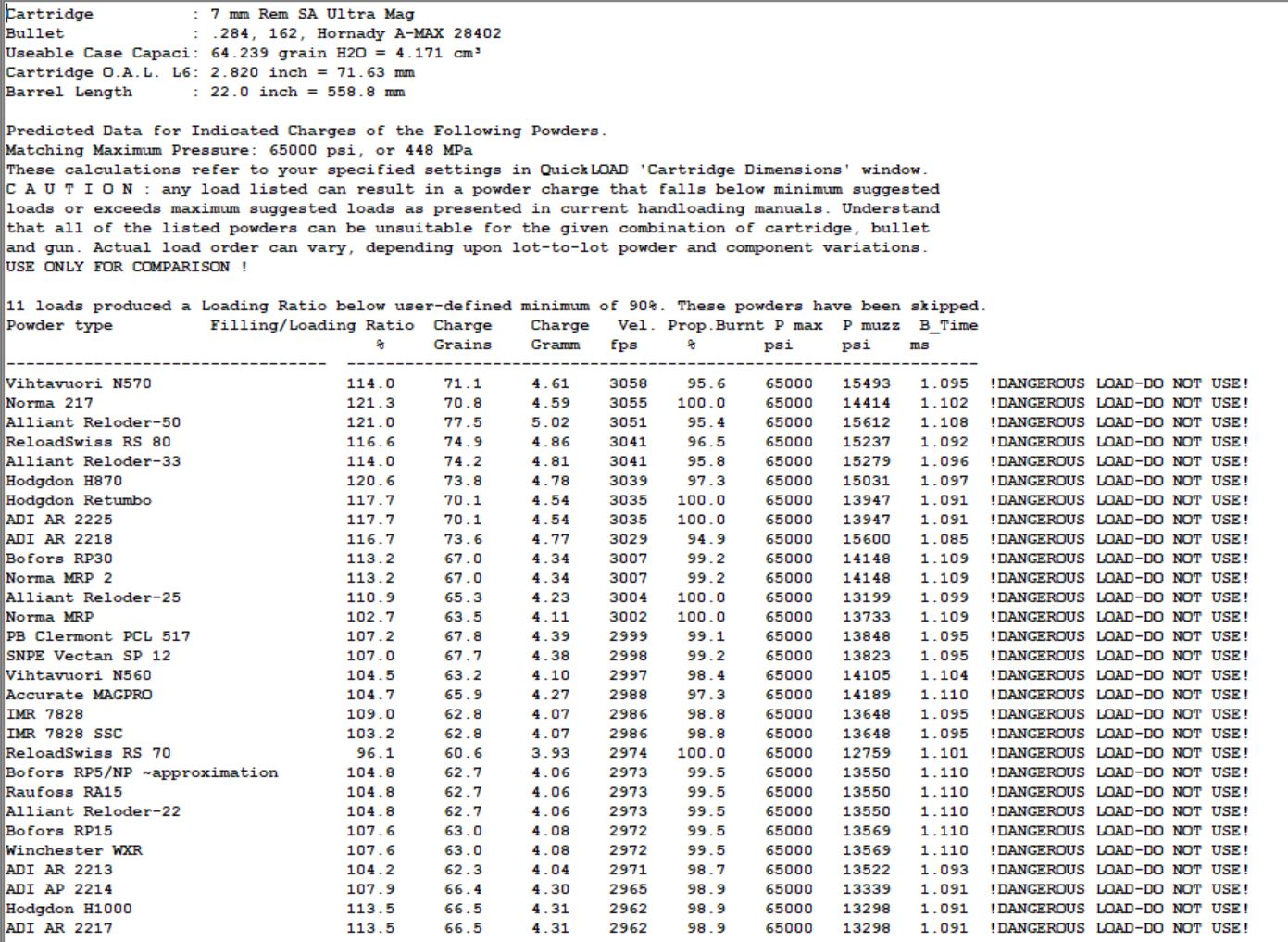The width and height of the screenshot is (1288, 942).
Task: Click the ADI AP 2214 powder name
Action: (x=59, y=889)
